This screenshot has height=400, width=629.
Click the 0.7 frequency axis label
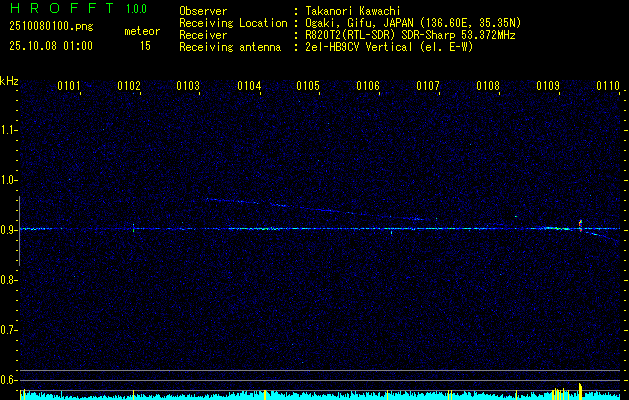9,330
